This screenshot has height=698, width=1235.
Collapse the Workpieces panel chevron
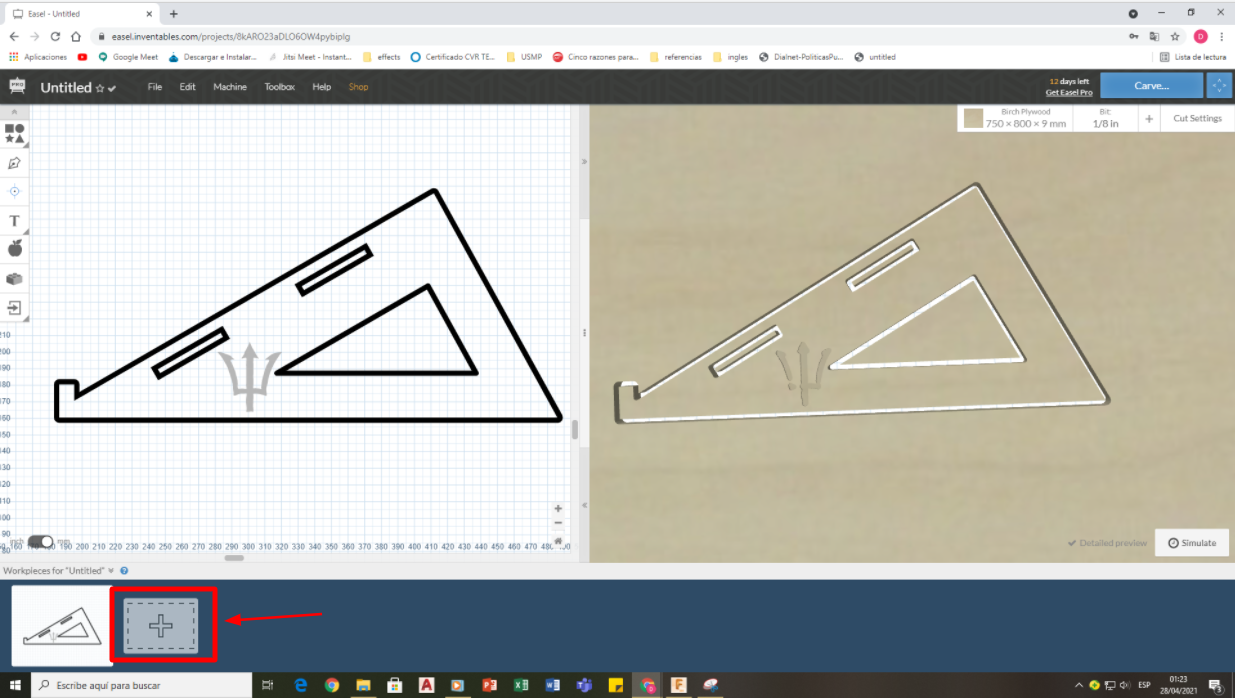pyautogui.click(x=111, y=570)
